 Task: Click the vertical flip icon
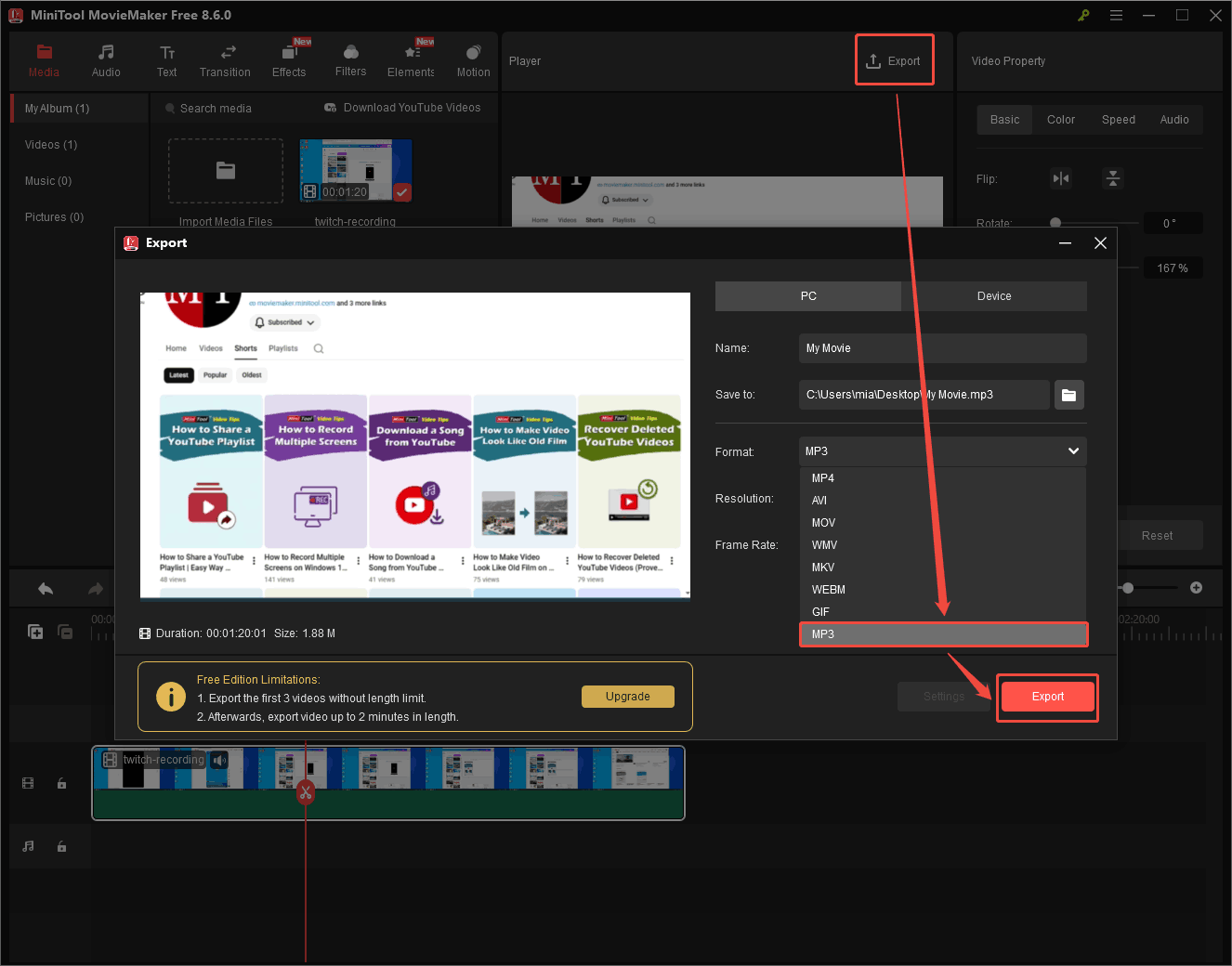tap(1113, 178)
